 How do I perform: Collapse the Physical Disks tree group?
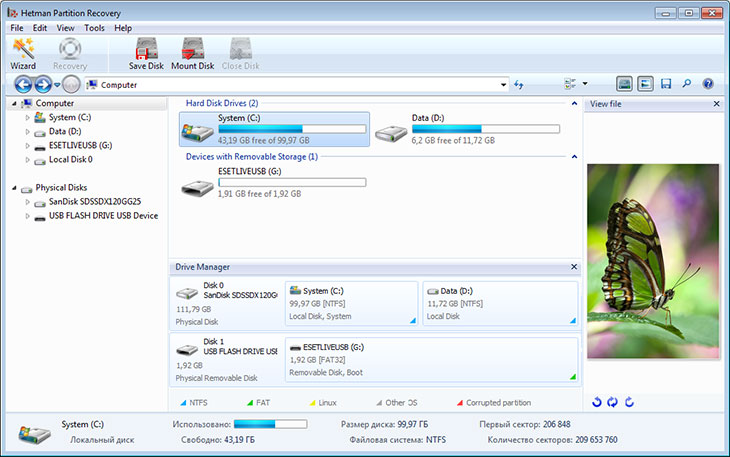[x=15, y=188]
